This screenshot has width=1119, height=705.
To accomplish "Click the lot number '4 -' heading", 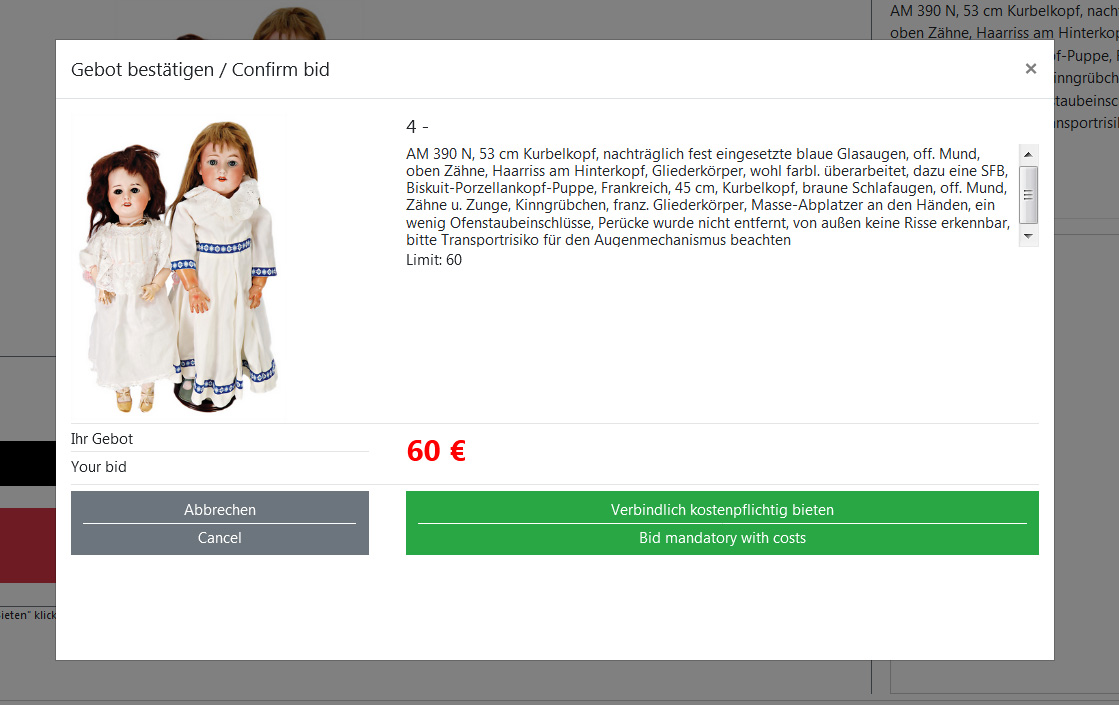I will pos(417,127).
